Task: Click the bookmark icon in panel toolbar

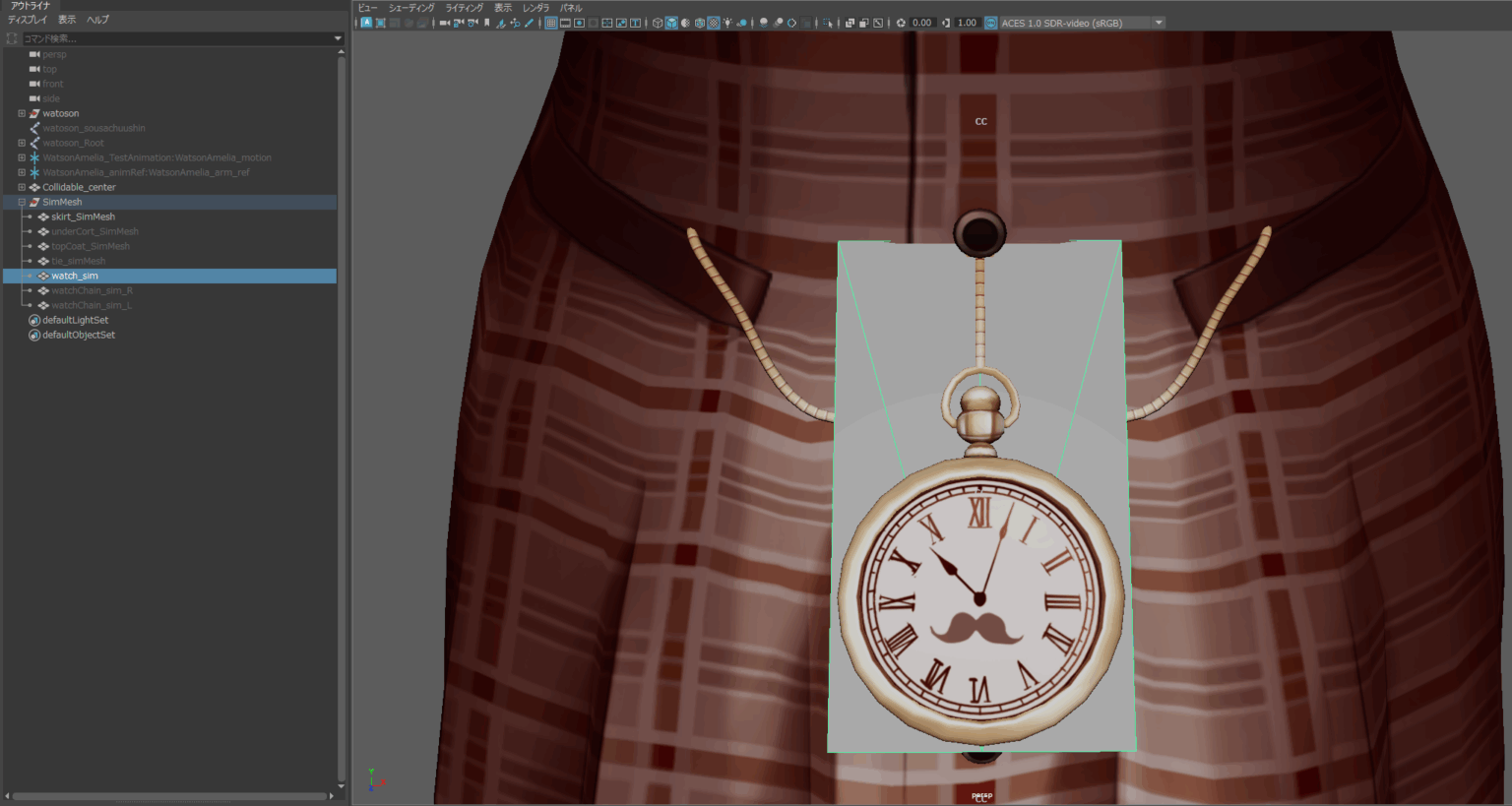Action: point(486,23)
